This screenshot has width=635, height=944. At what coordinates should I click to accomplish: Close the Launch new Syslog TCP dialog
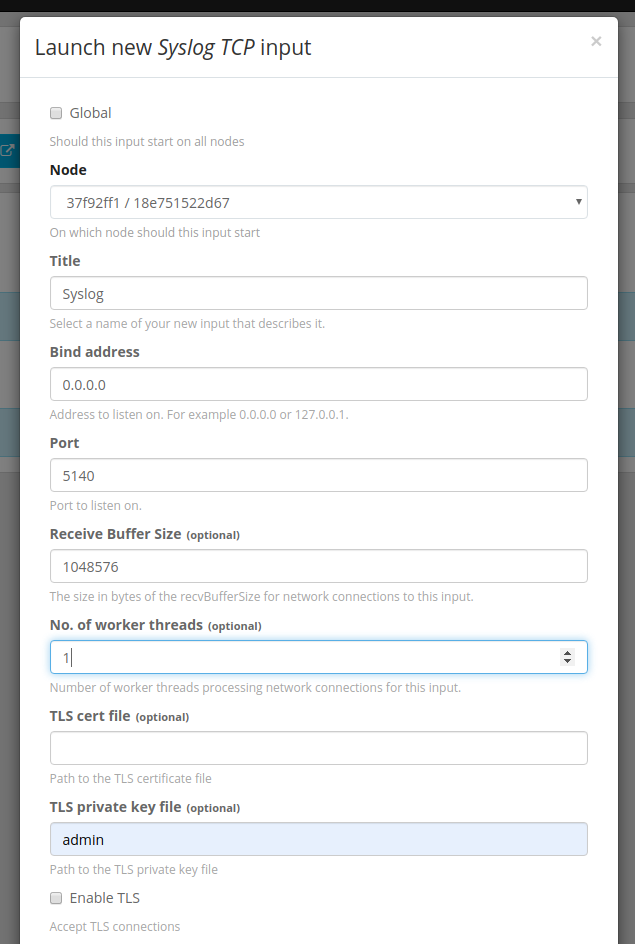coord(596,41)
